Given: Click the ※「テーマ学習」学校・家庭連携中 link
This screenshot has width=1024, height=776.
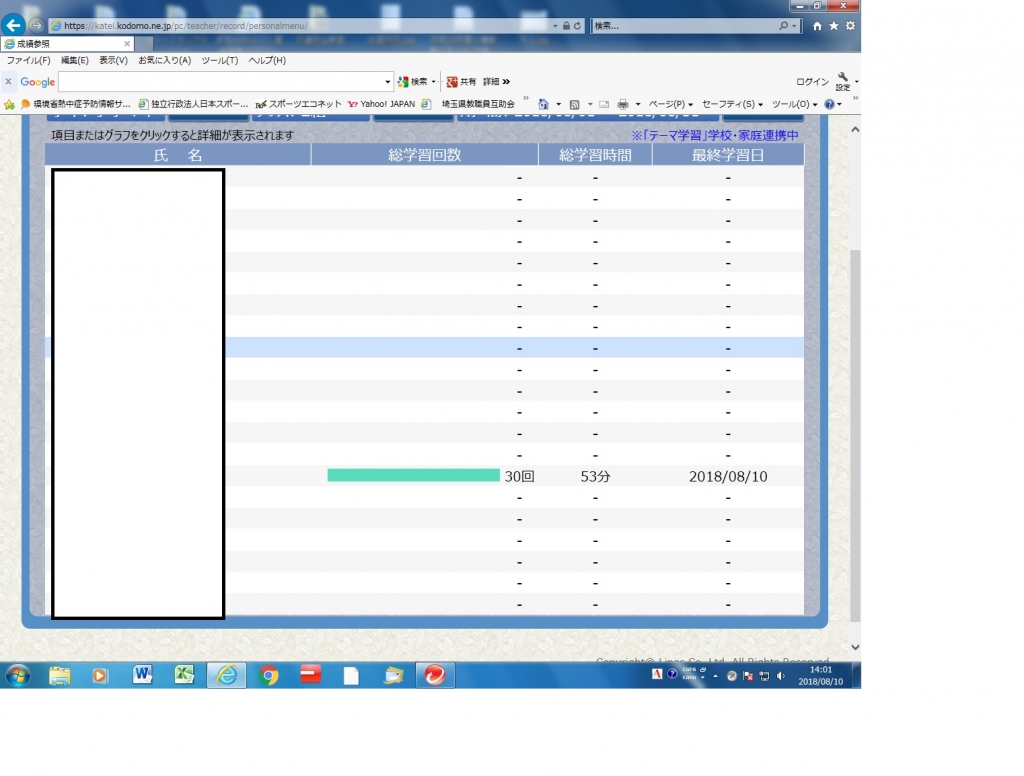Looking at the screenshot, I should (714, 135).
